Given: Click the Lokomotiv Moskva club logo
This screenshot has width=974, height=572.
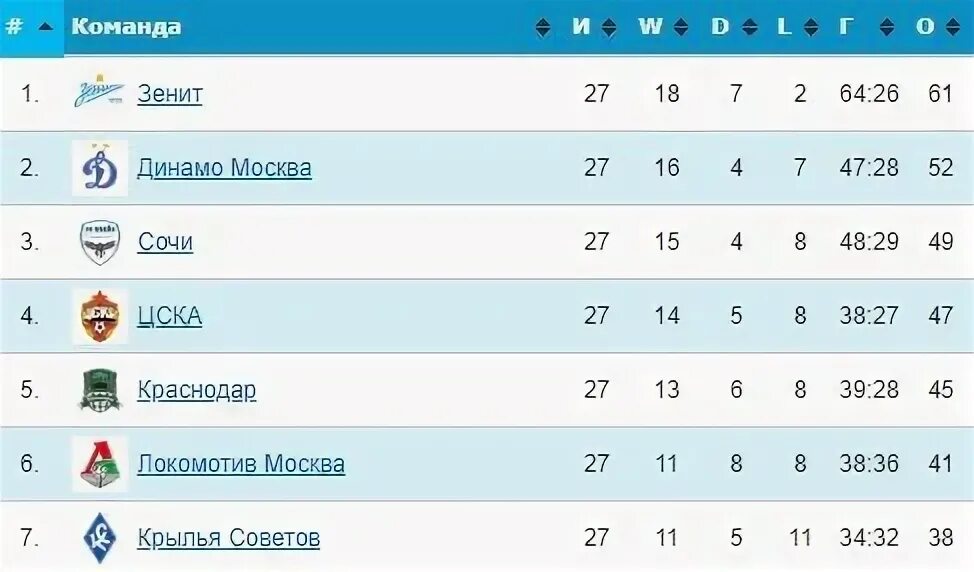Looking at the screenshot, I should click(x=99, y=464).
